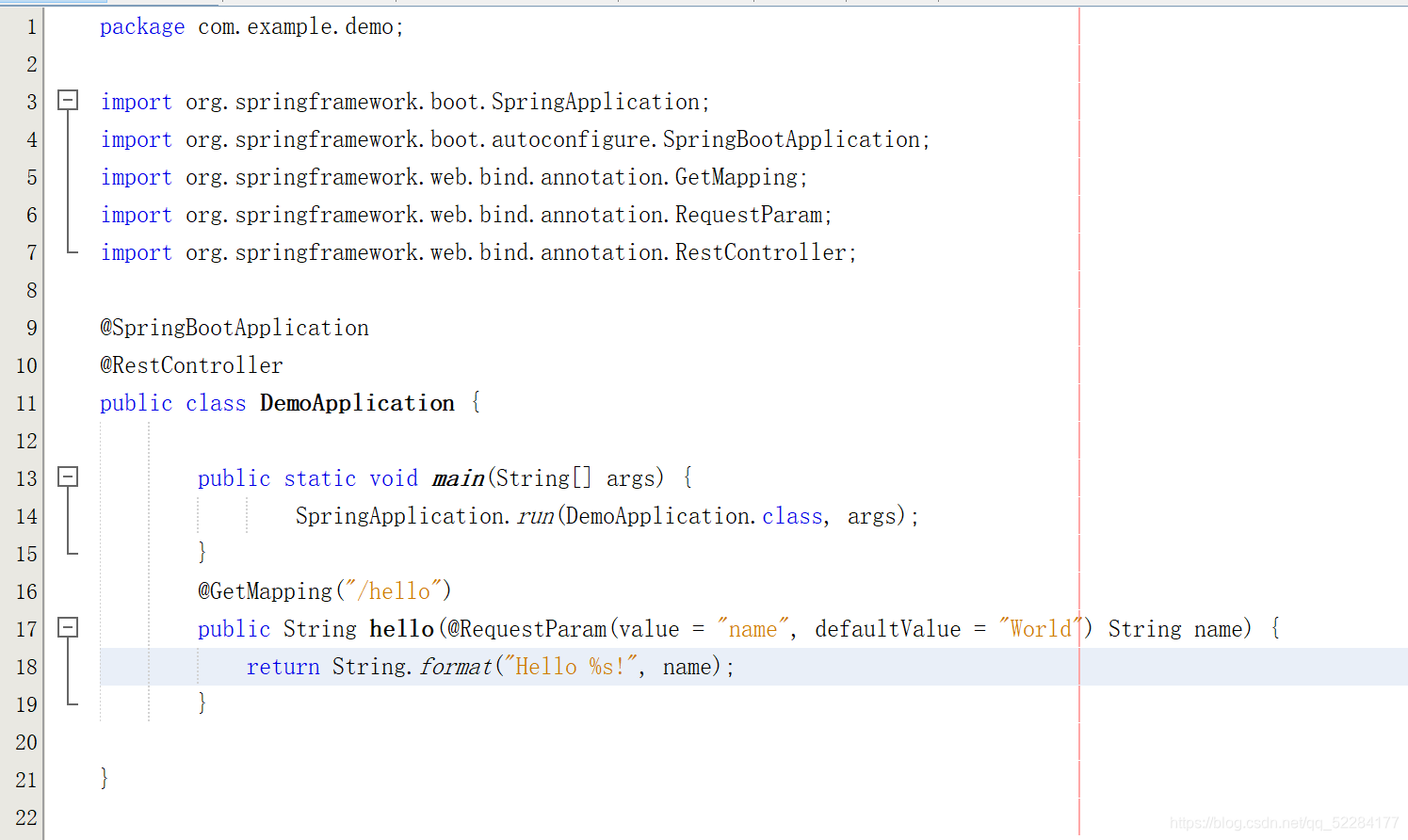This screenshot has width=1408, height=840.
Task: Click the package keyword on line 1
Action: [x=142, y=27]
